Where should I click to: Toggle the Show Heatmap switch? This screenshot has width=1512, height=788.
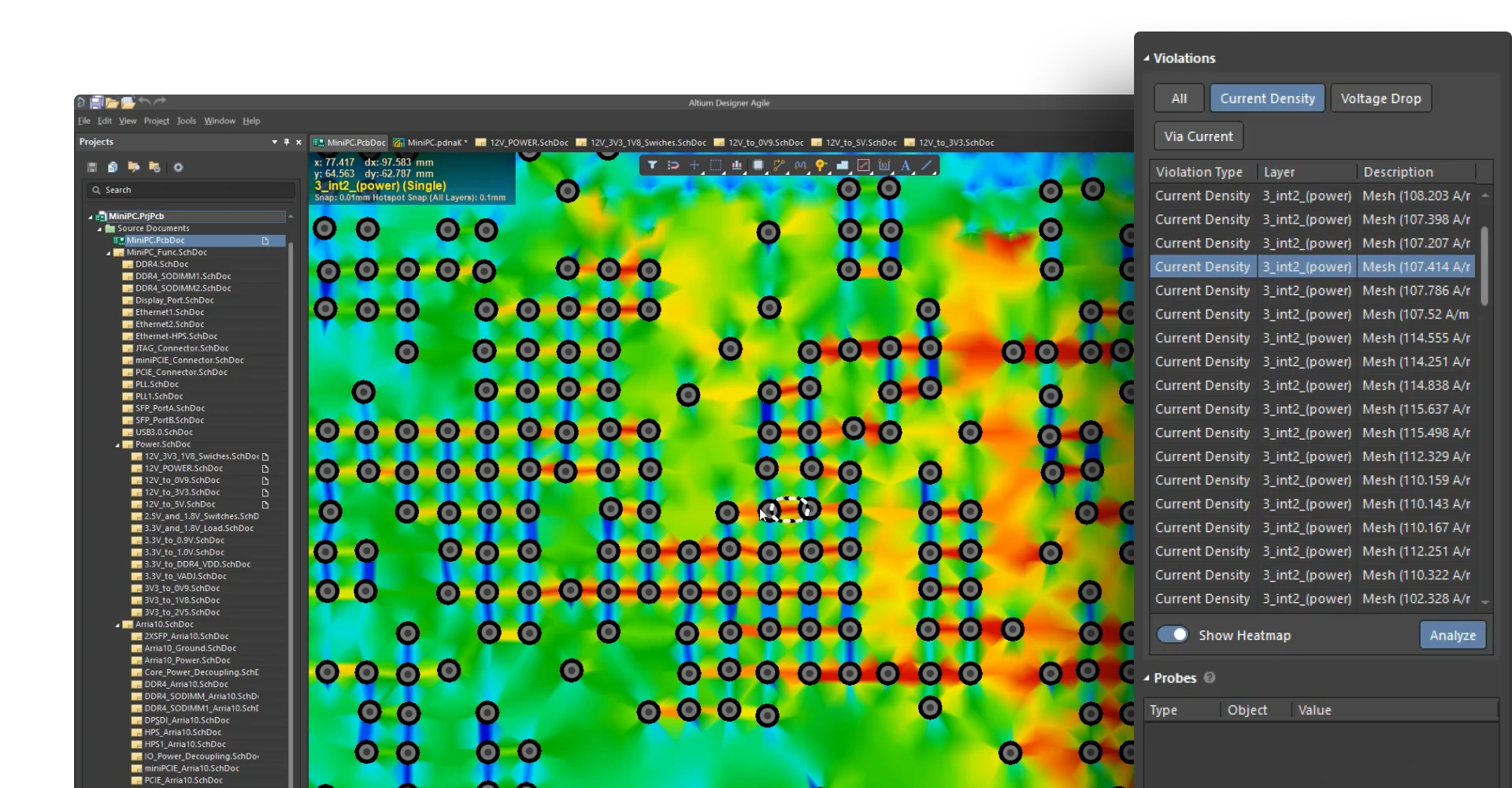[1173, 635]
